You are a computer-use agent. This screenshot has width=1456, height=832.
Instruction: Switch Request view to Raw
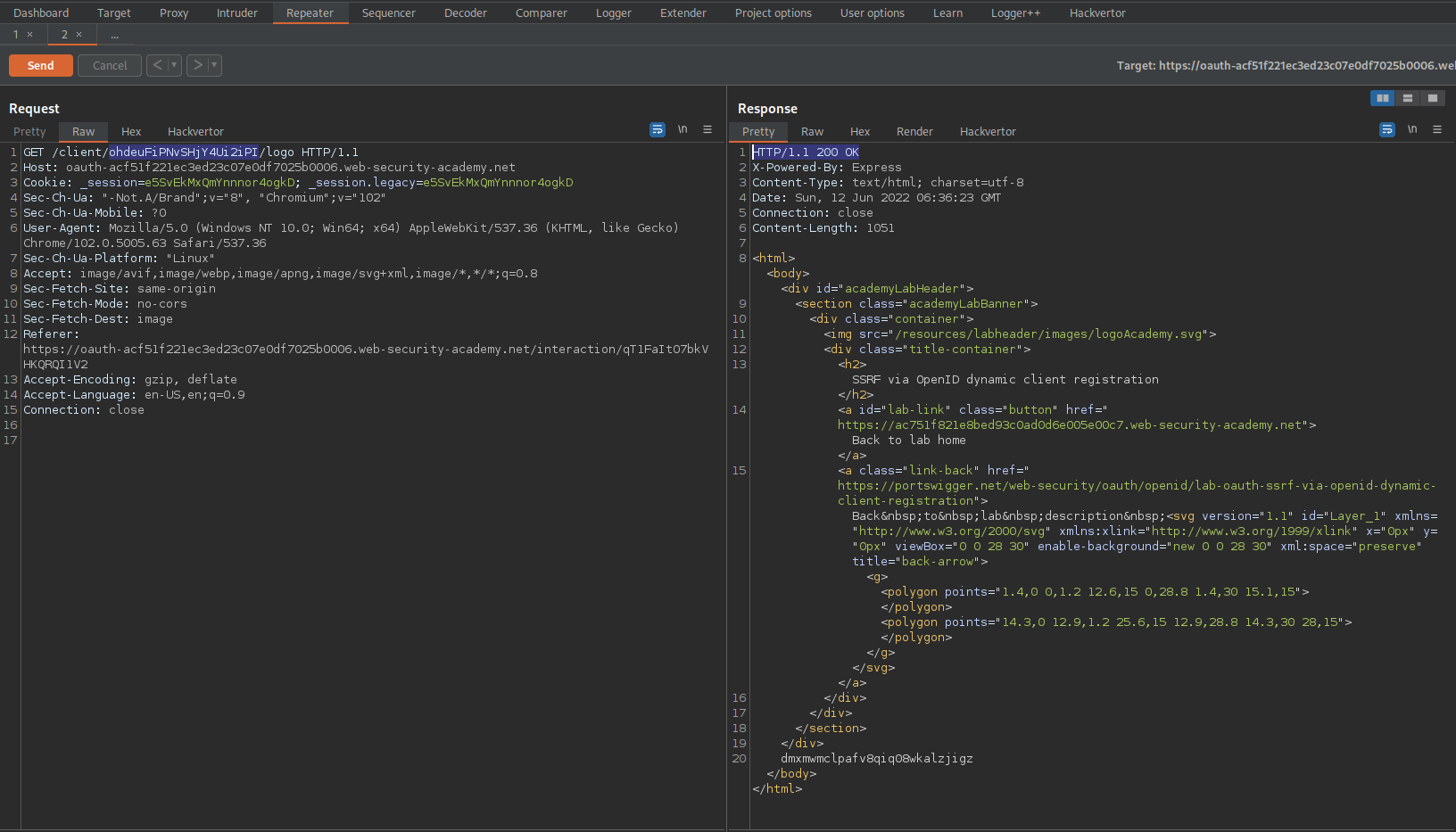tap(83, 131)
